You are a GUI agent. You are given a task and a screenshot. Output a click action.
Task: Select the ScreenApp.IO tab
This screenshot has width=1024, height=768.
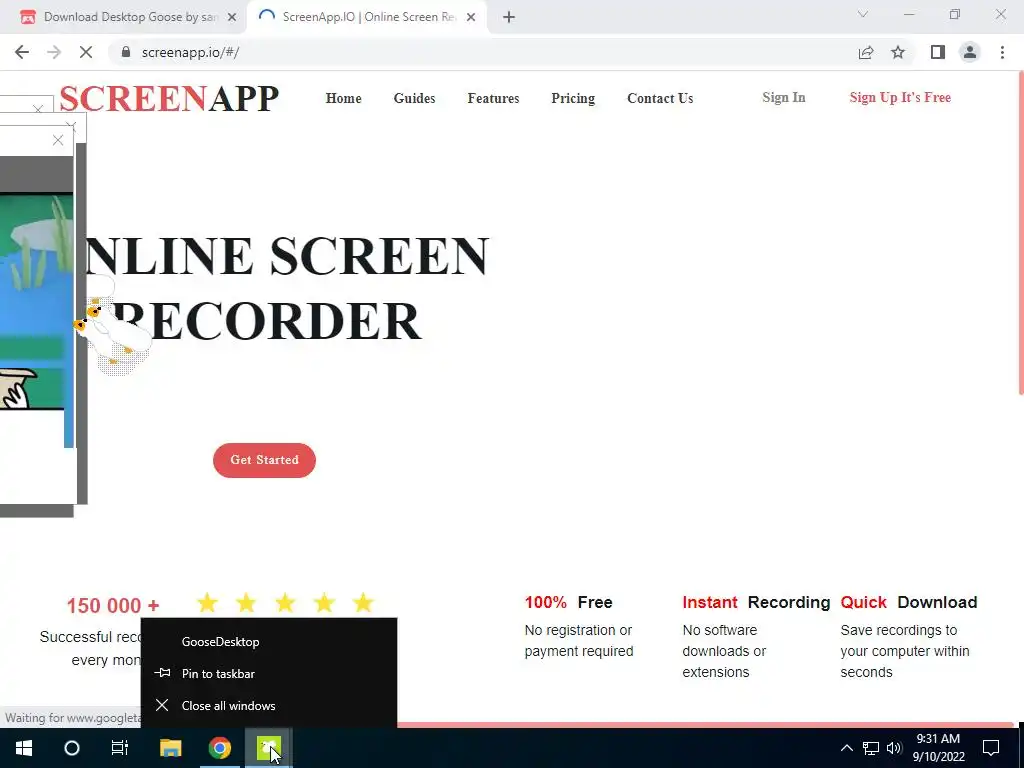(367, 18)
